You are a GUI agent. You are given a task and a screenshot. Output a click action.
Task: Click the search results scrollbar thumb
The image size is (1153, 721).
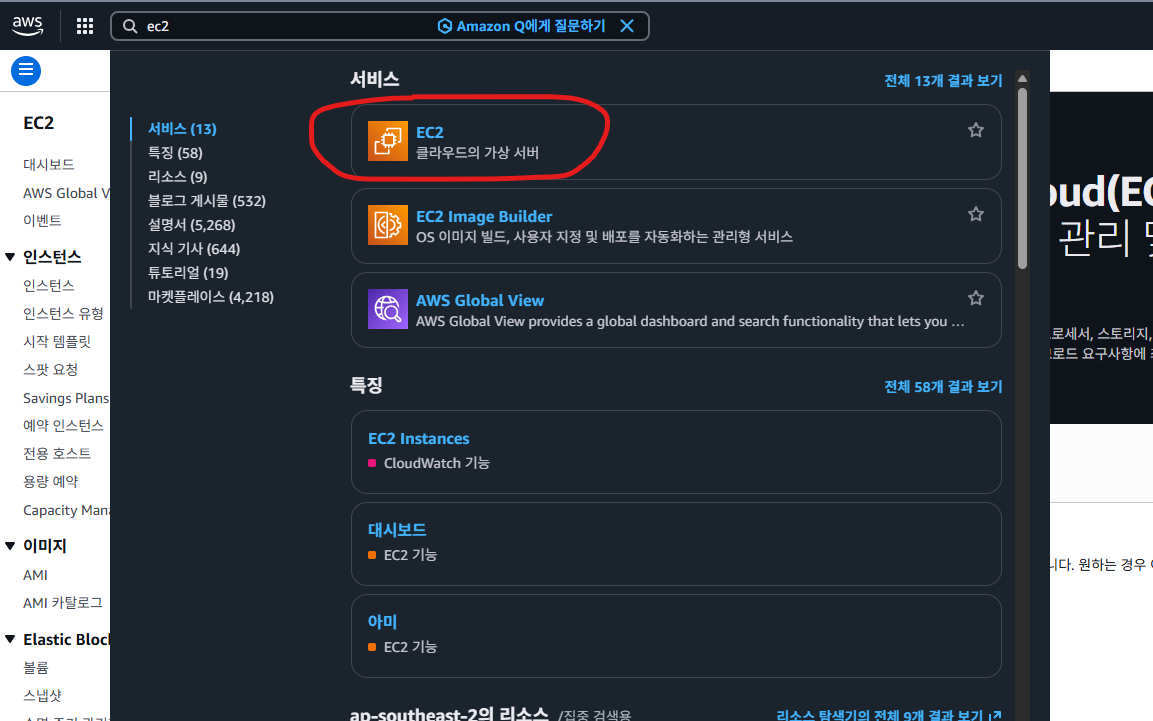pos(1022,179)
